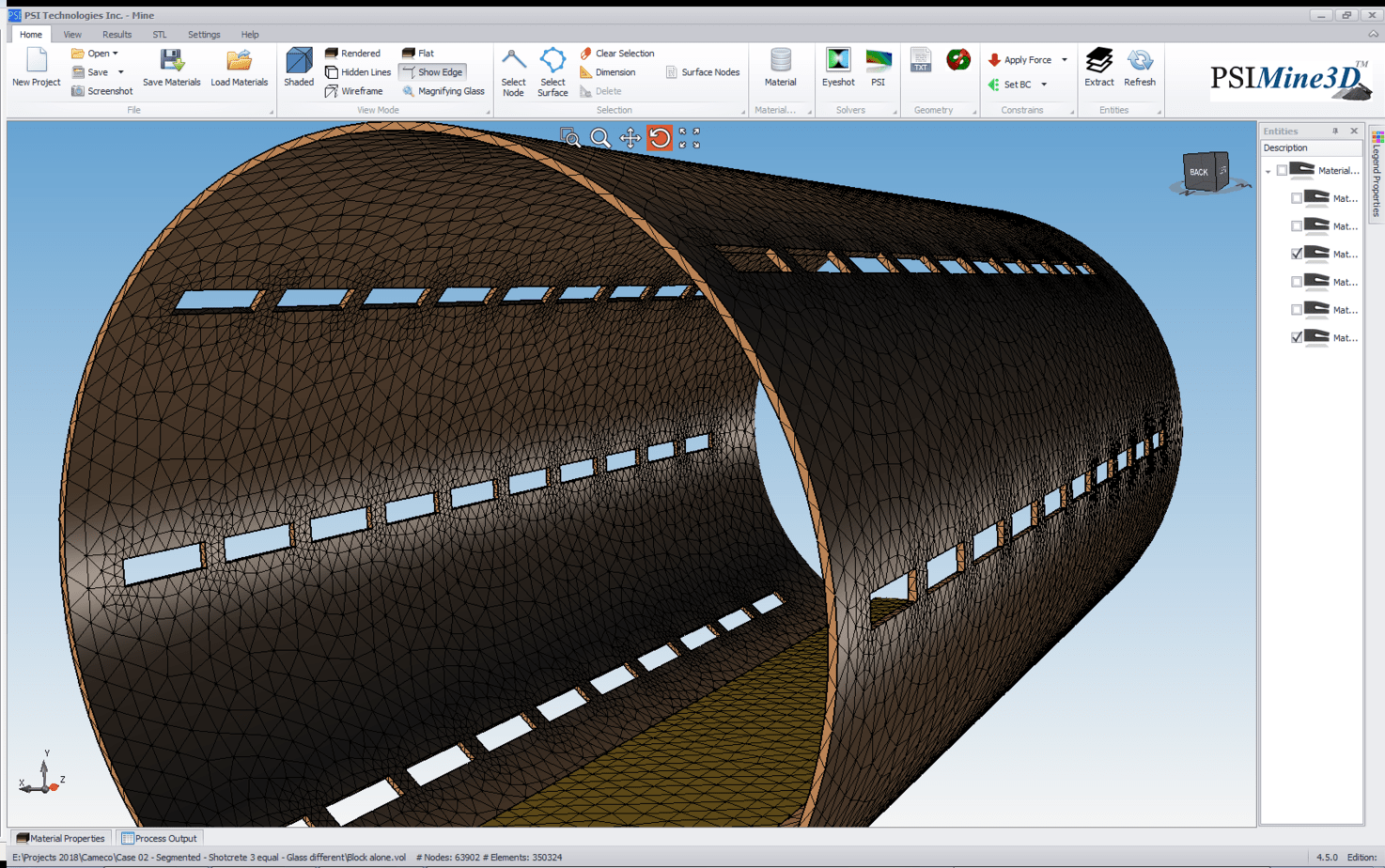Activate the zoom window viewport tool

[x=569, y=138]
